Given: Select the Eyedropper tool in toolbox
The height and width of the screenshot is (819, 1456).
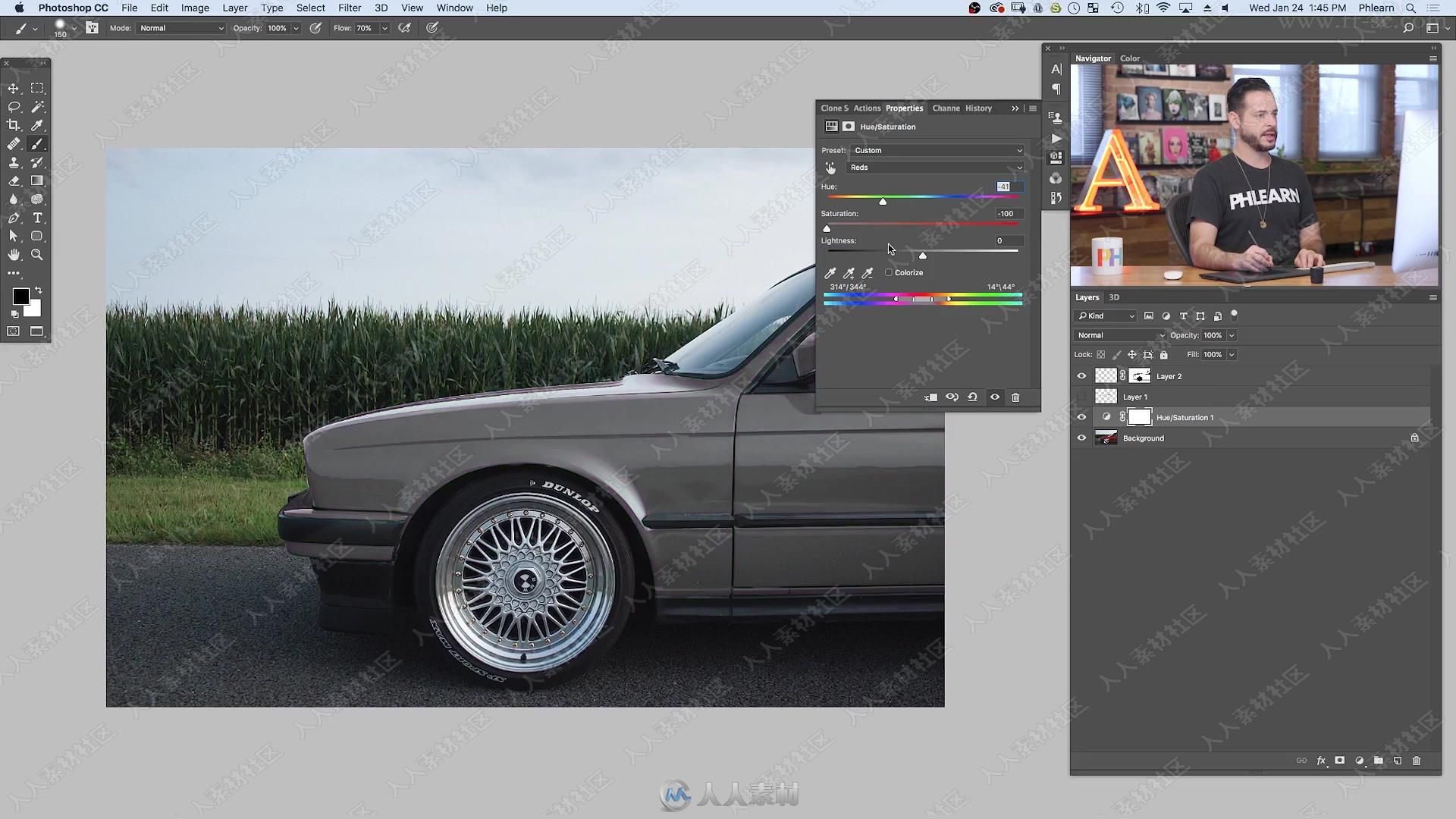Looking at the screenshot, I should click(37, 125).
